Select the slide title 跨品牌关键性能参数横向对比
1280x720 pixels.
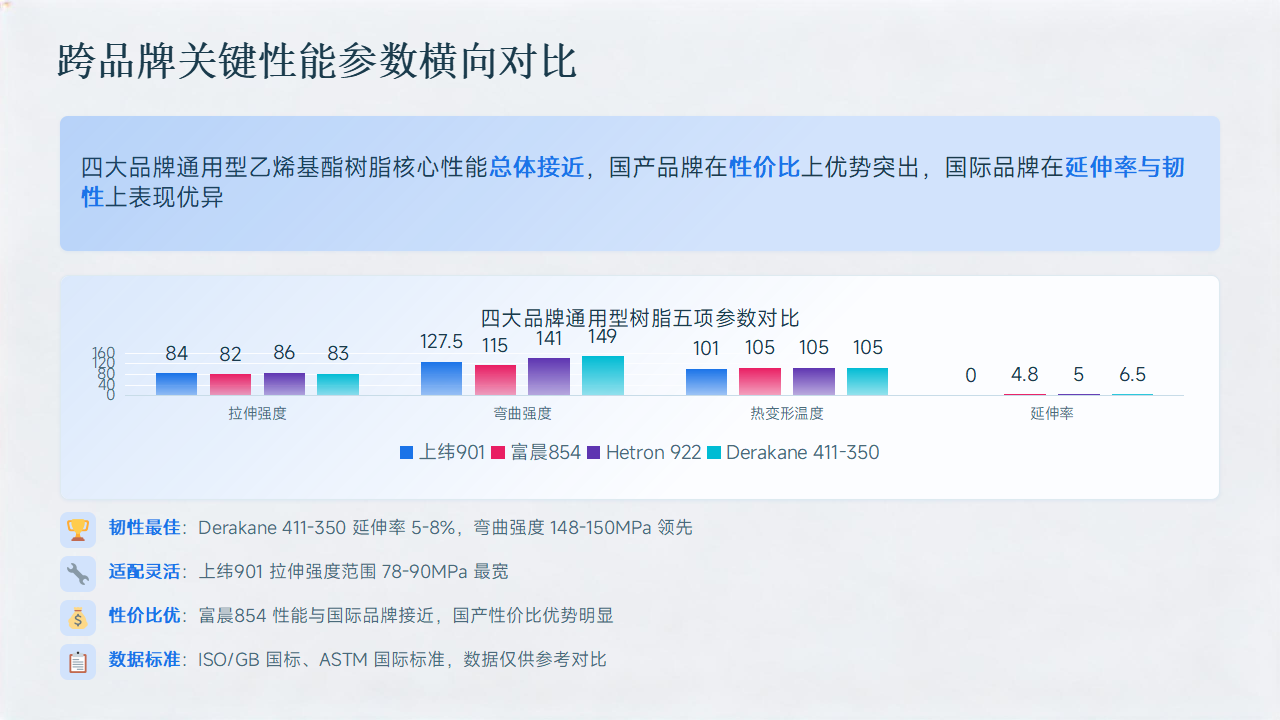318,61
